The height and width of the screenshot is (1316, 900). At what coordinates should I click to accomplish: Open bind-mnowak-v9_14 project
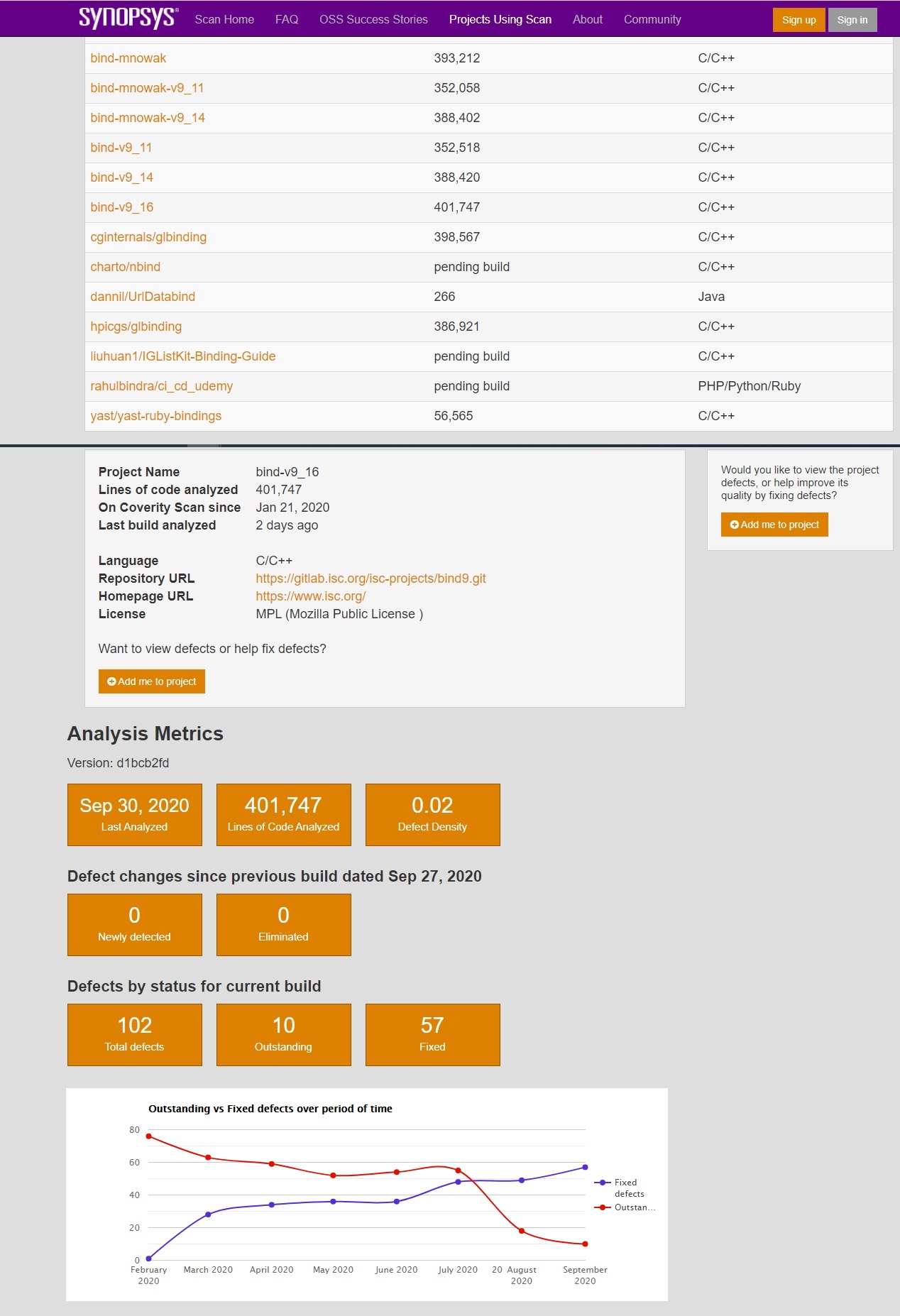148,118
